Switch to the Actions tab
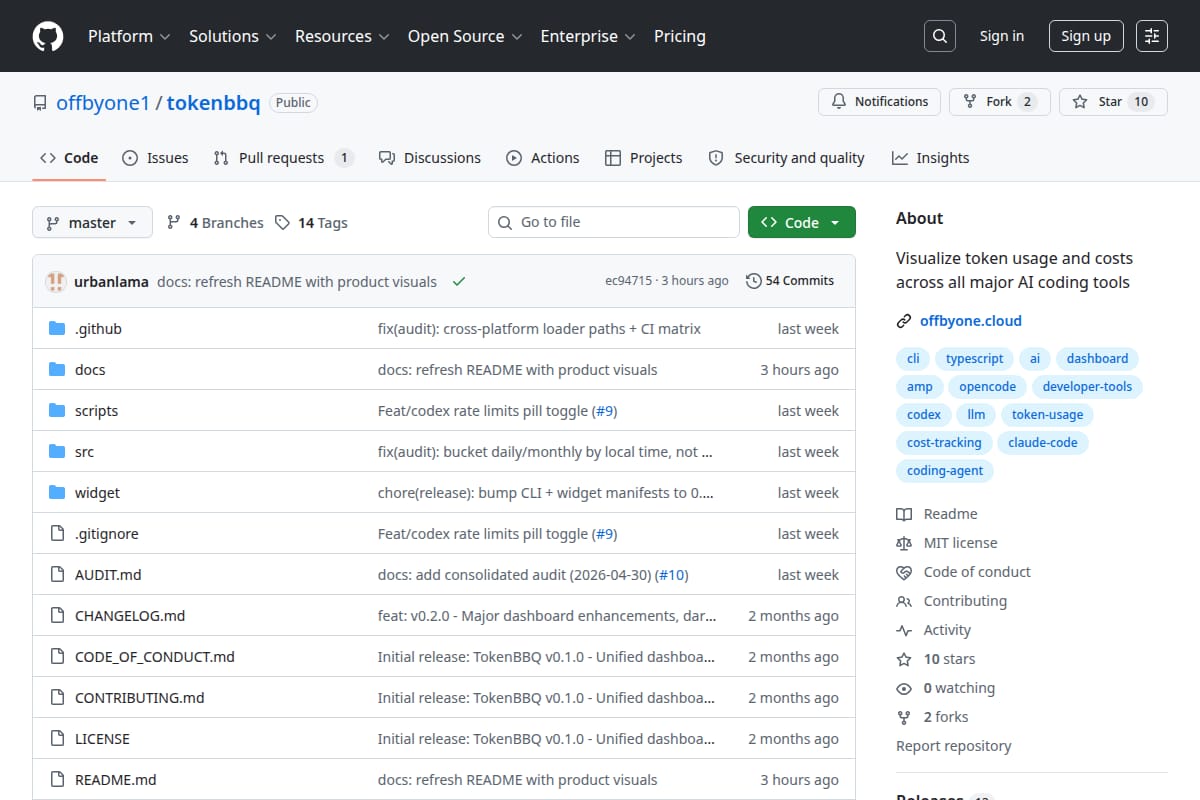The width and height of the screenshot is (1200, 800). coord(543,158)
